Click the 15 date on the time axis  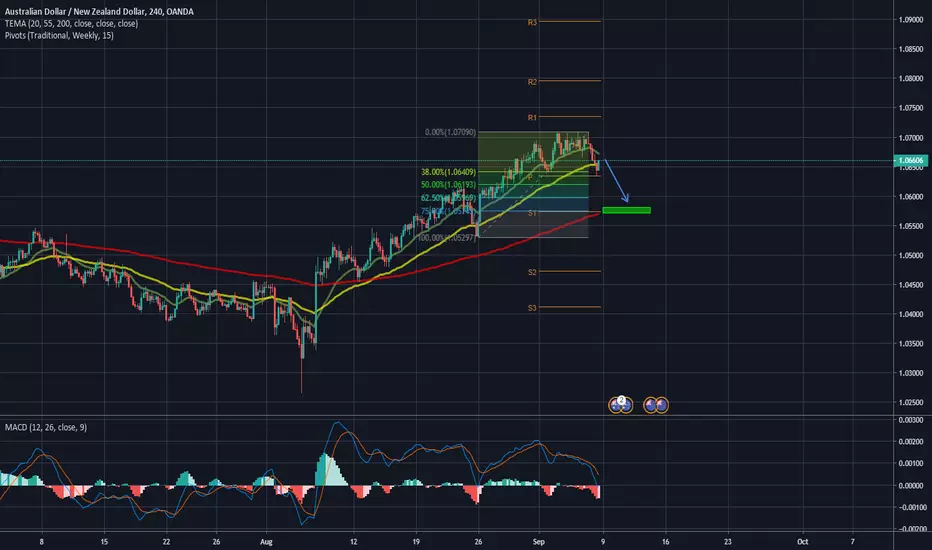[x=104, y=542]
